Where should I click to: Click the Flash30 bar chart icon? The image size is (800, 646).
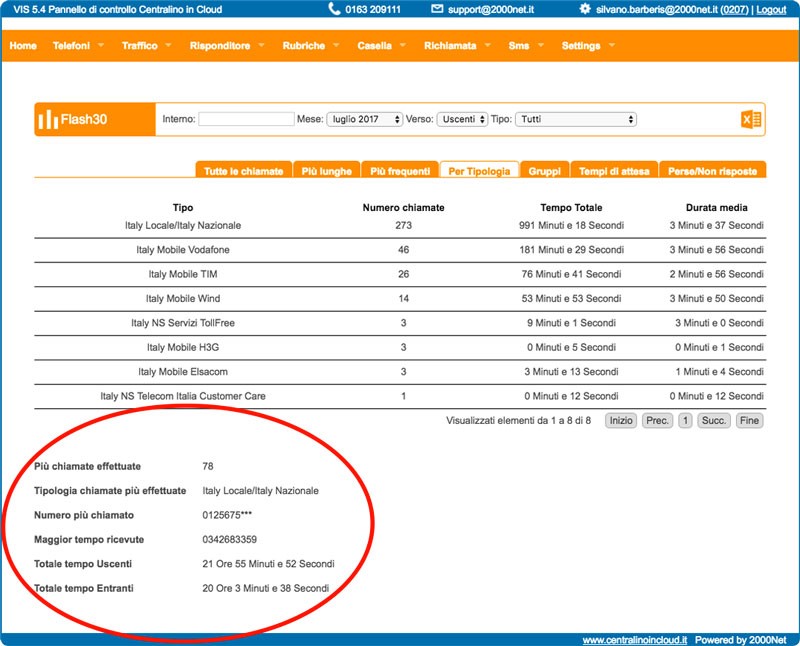click(x=48, y=119)
